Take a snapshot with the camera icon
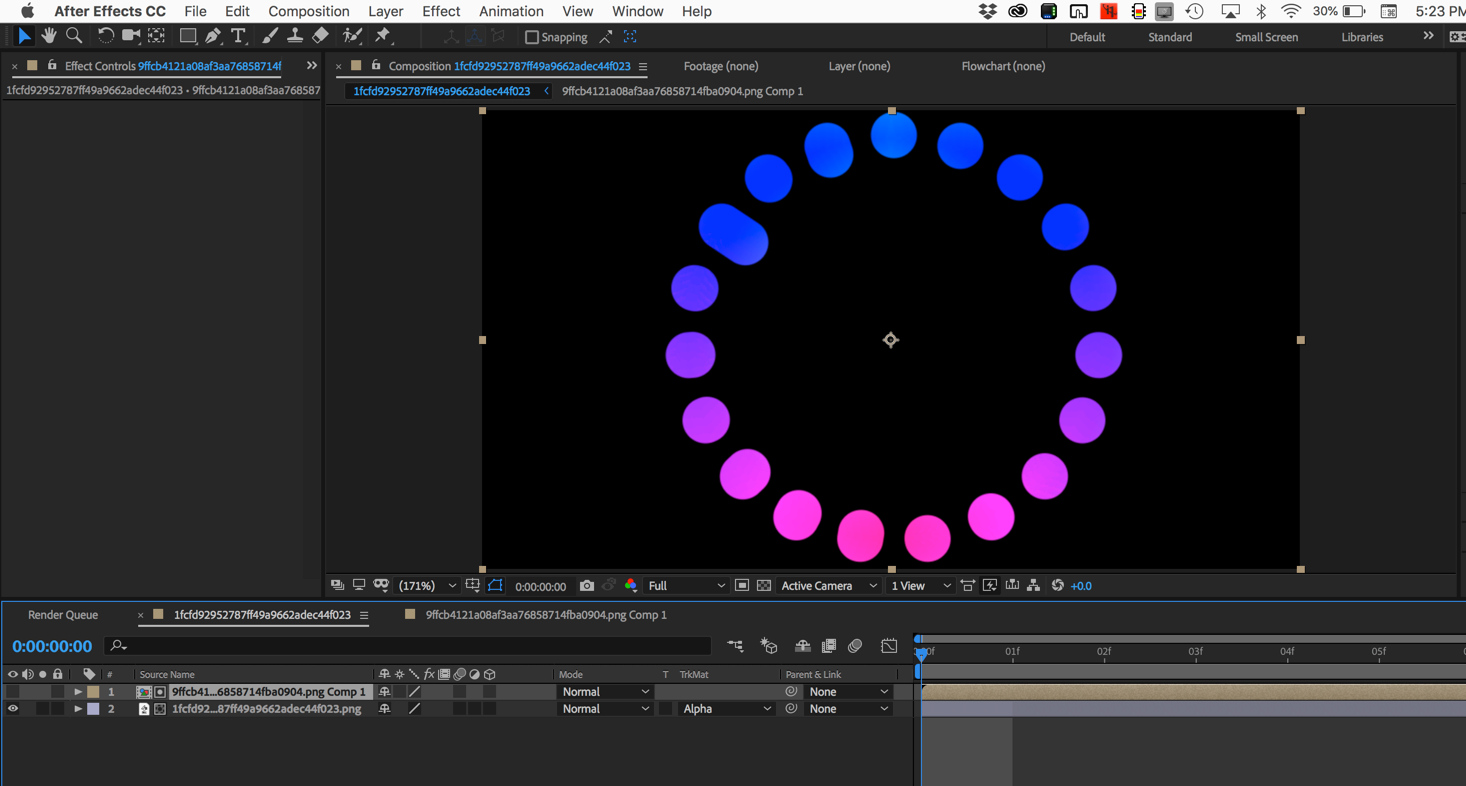The width and height of the screenshot is (1466, 786). (587, 586)
